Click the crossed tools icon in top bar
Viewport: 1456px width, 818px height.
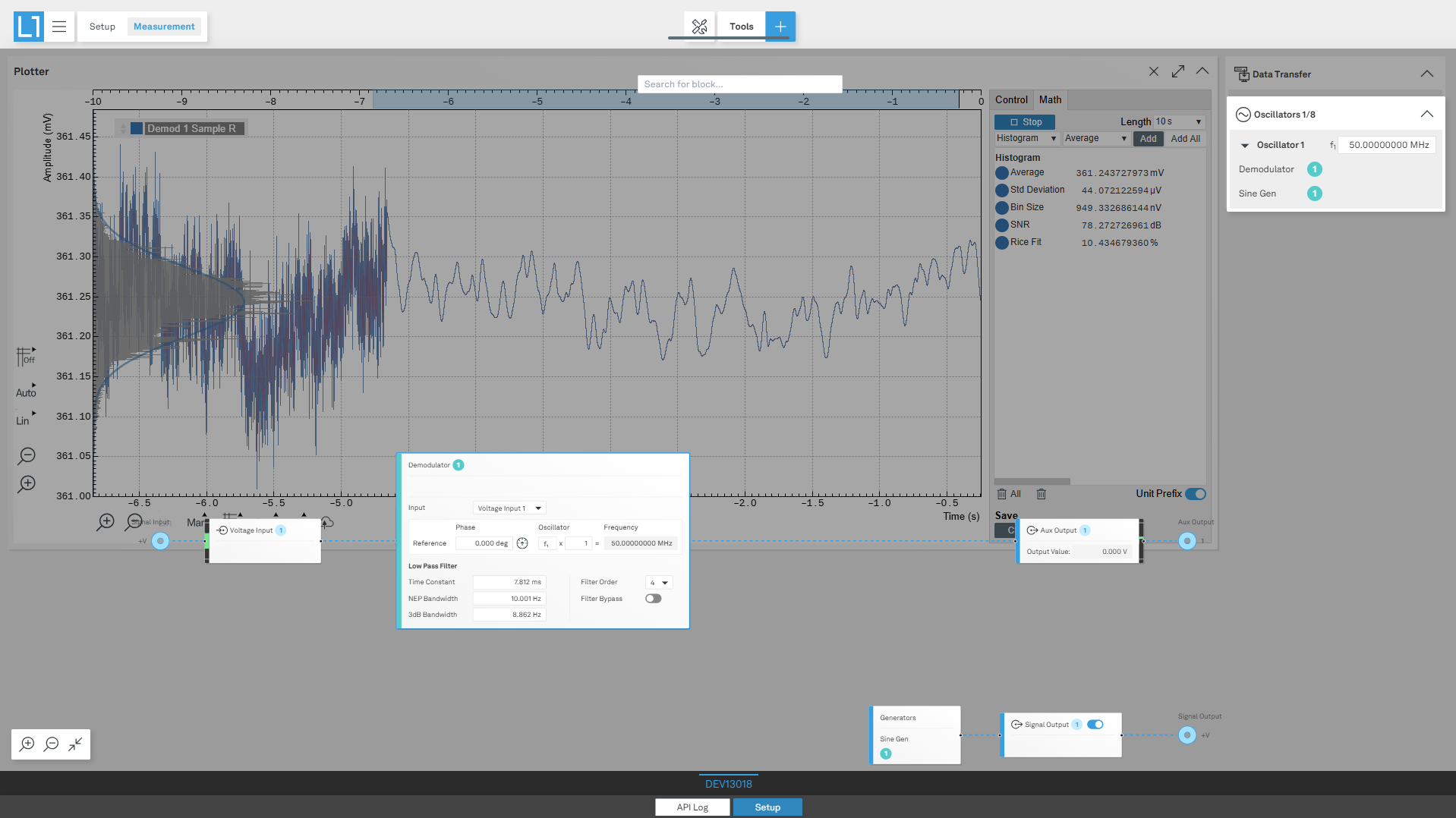(x=699, y=27)
